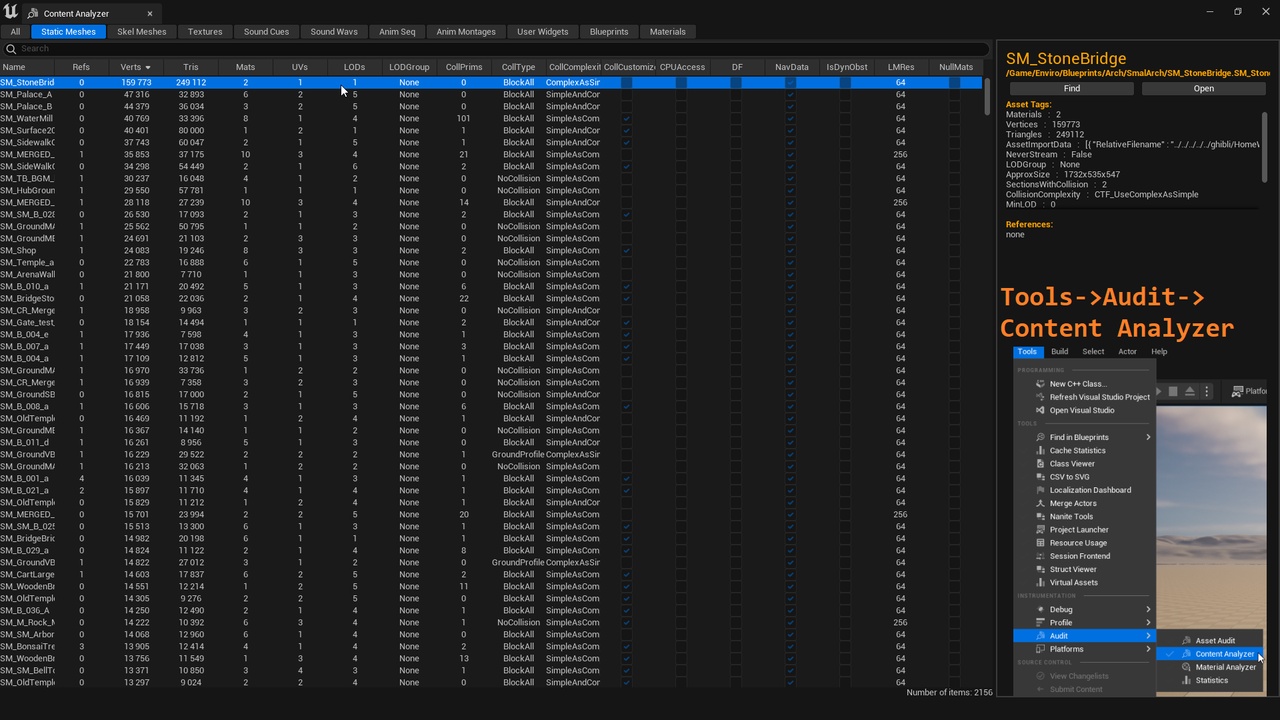This screenshot has width=1280, height=720.
Task: Click the Content Analyzer tab's magnifier icon
Action: (x=33, y=14)
